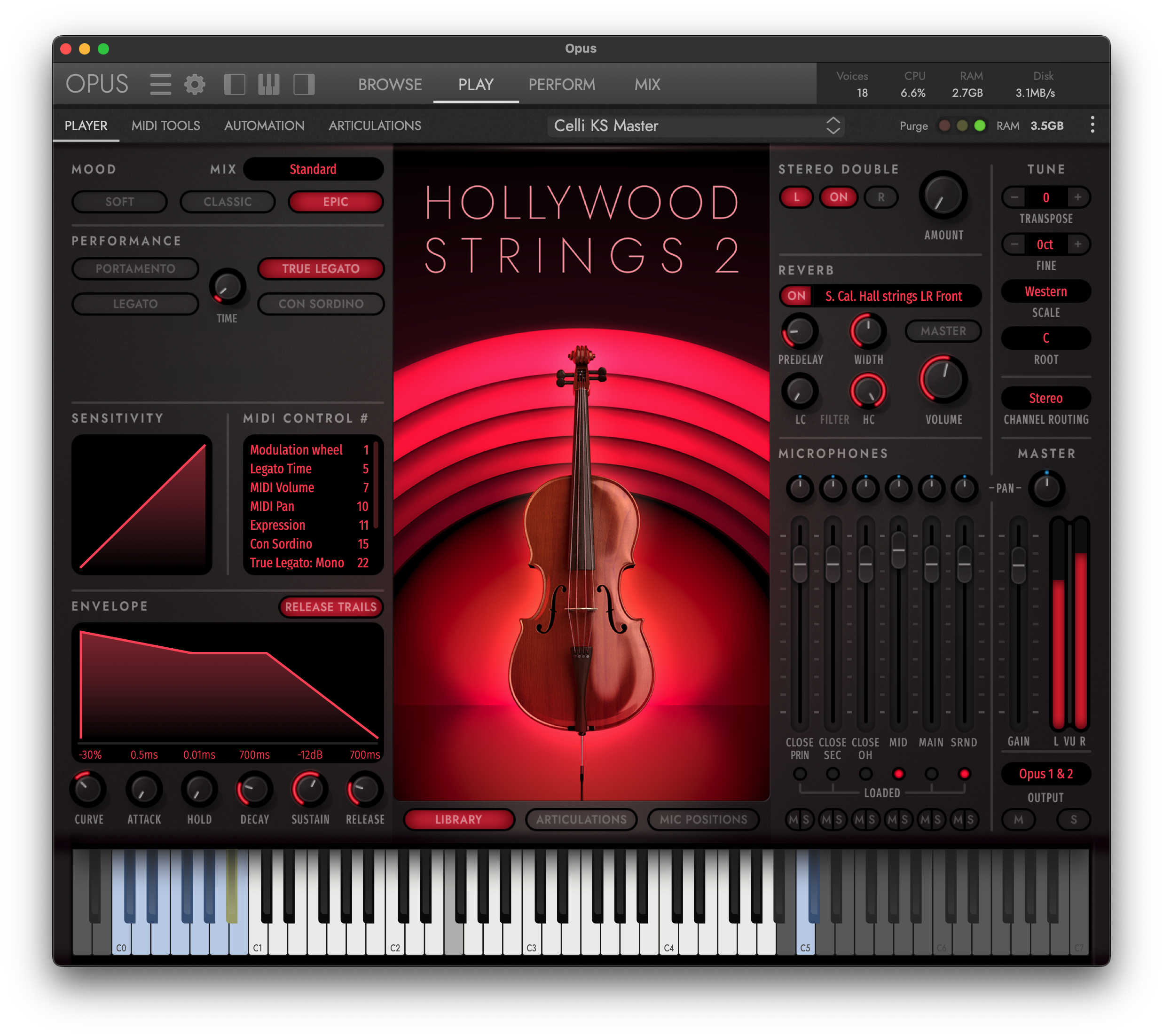
Task: Switch to the Browse page
Action: point(390,85)
